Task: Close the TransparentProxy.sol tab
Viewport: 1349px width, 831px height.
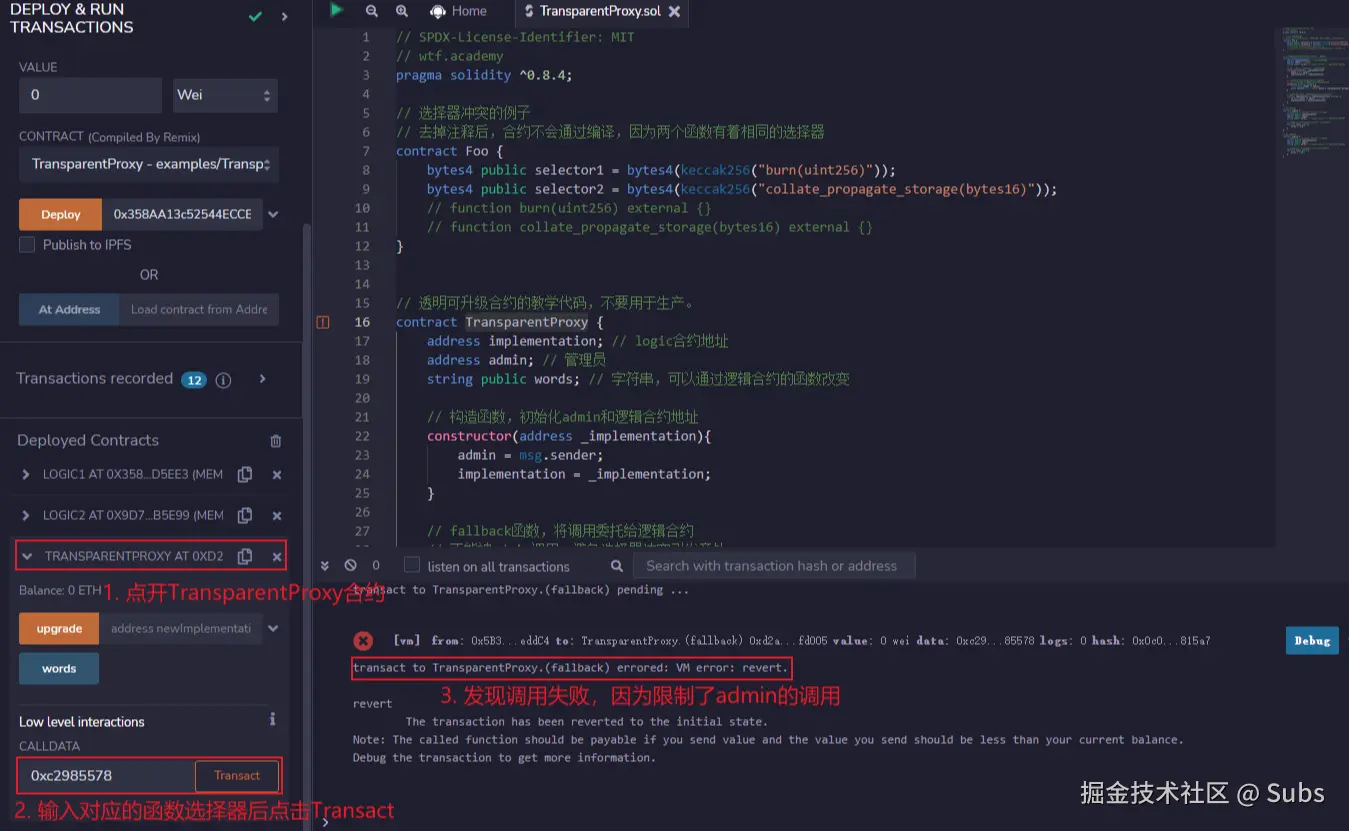Action: [675, 12]
